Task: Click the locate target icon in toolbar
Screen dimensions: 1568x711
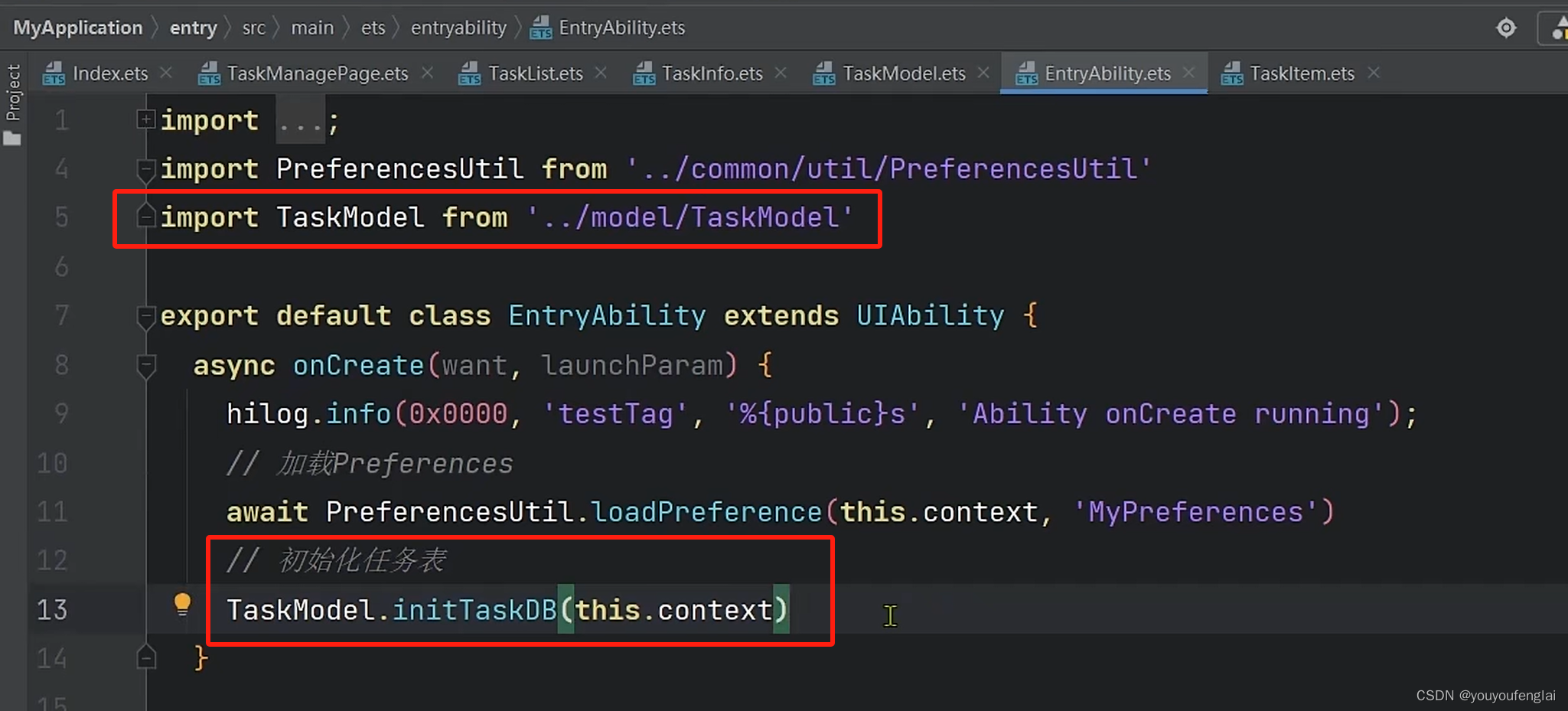Action: click(x=1506, y=28)
